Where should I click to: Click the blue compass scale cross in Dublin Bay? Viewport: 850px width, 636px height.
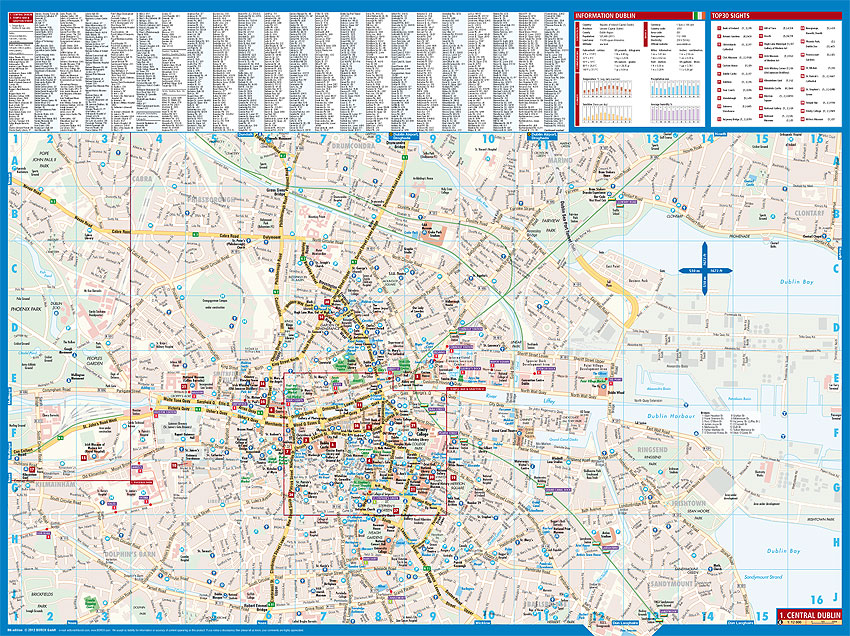point(705,270)
